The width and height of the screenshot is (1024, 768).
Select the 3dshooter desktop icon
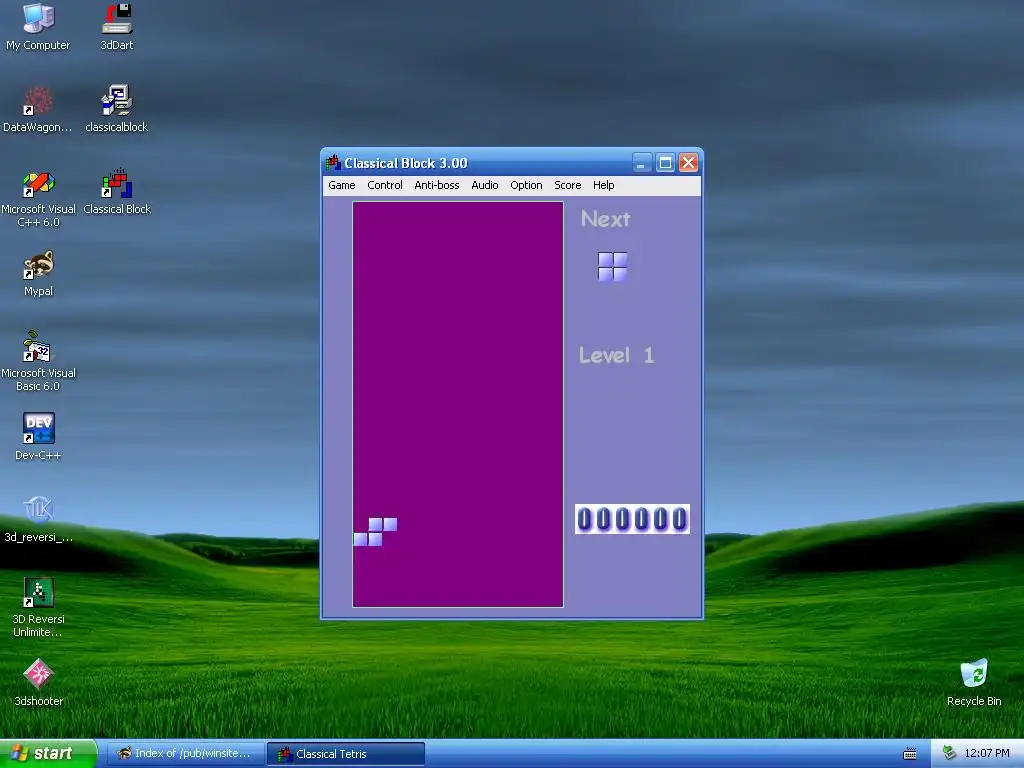[x=38, y=682]
